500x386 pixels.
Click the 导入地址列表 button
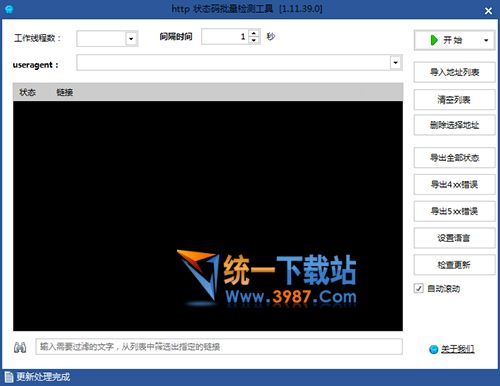[x=454, y=72]
